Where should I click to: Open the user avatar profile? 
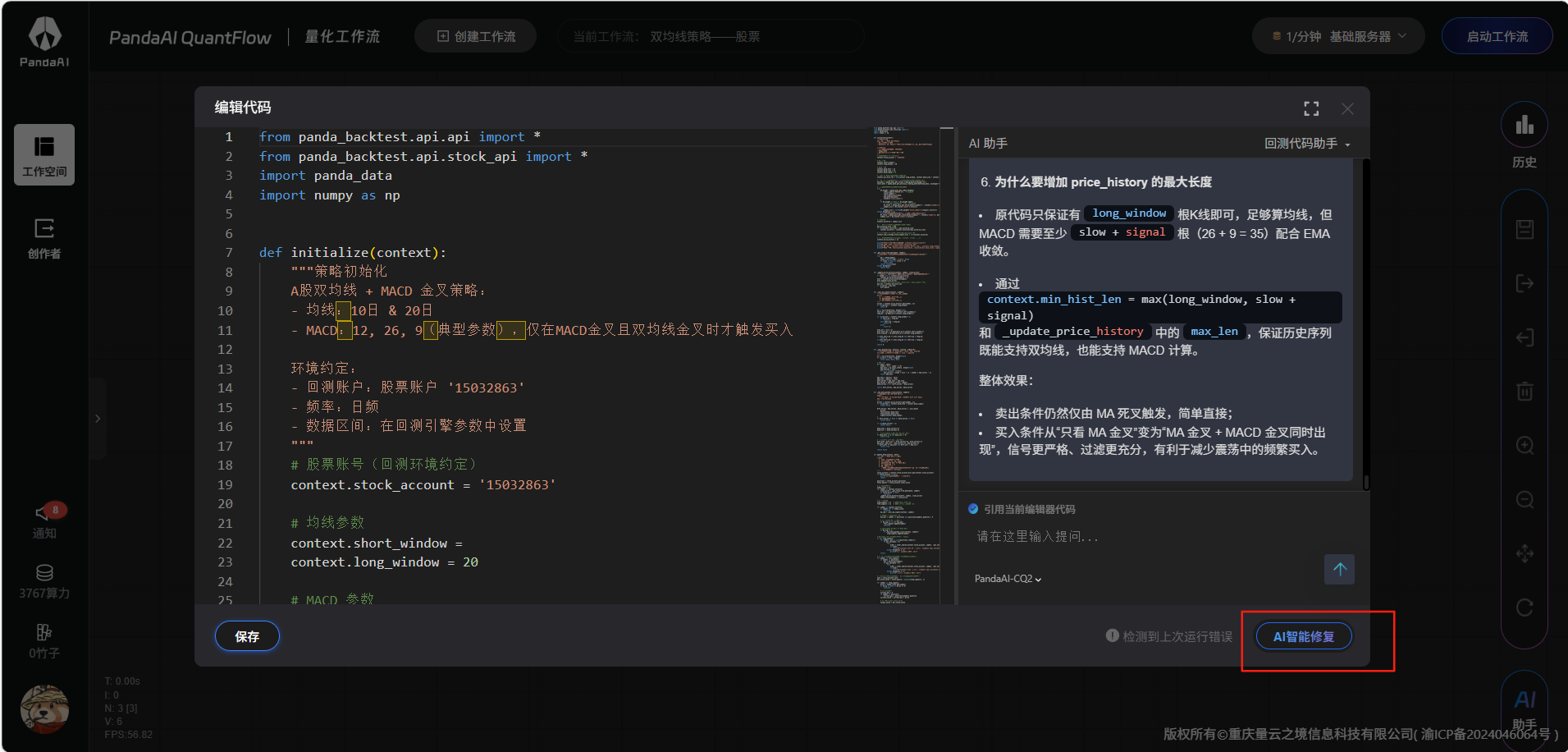coord(44,708)
